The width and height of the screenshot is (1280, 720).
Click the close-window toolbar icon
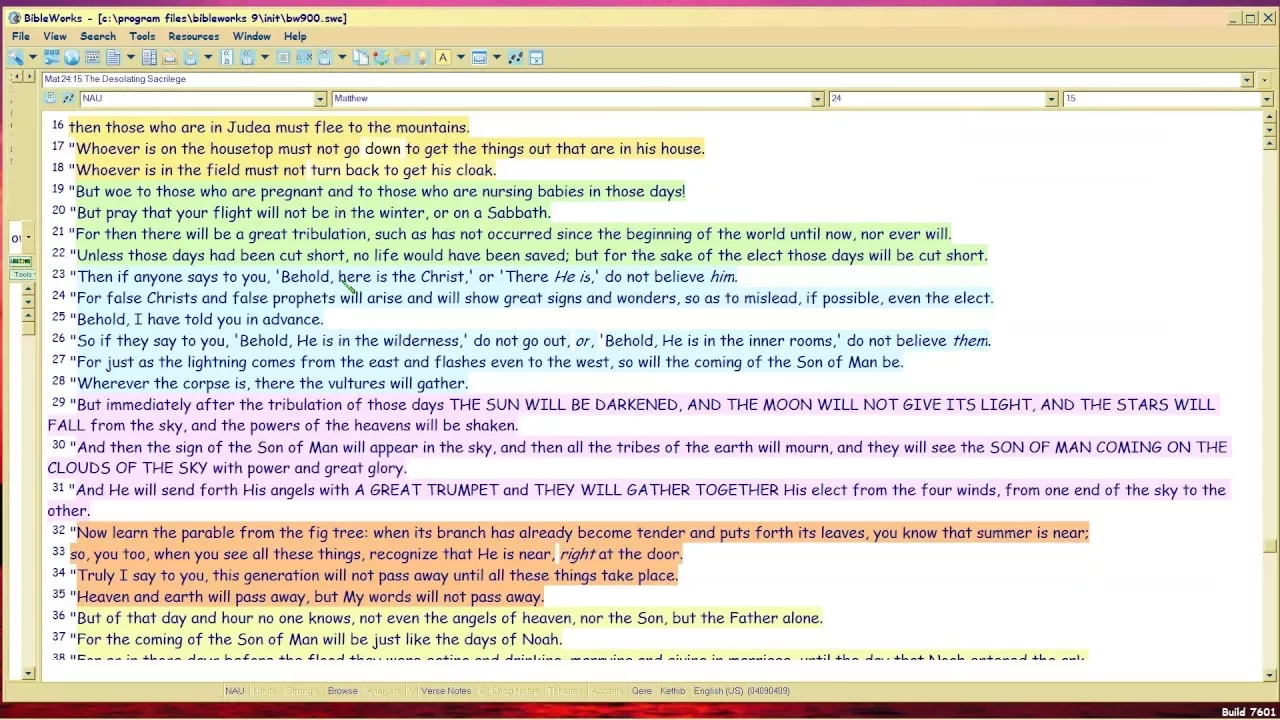[536, 58]
